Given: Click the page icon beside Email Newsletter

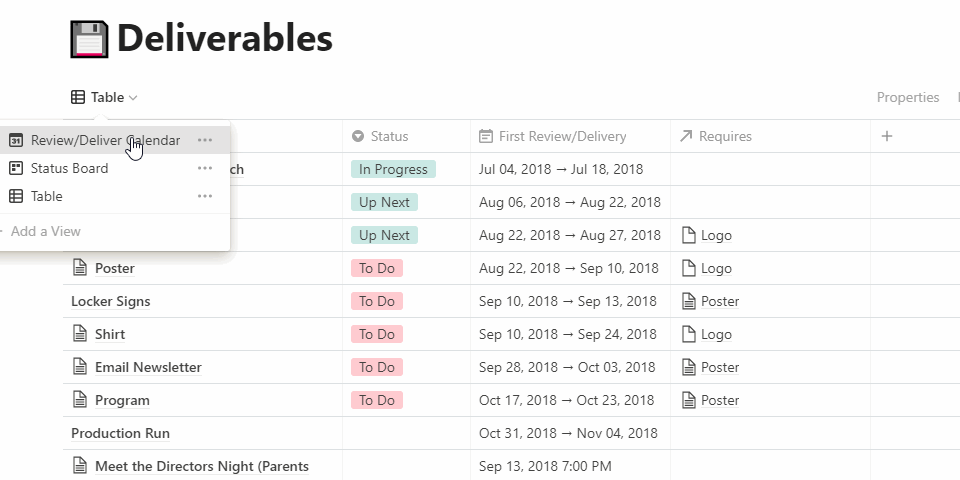Looking at the screenshot, I should point(80,367).
